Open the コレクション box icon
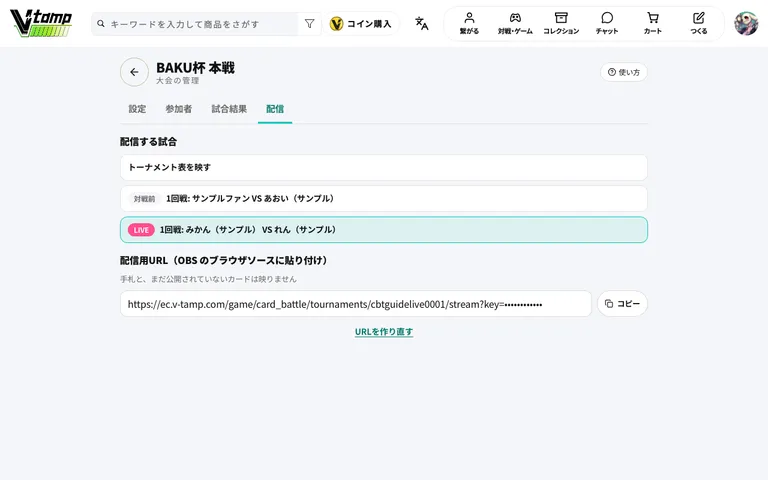The width and height of the screenshot is (768, 480). click(x=561, y=18)
